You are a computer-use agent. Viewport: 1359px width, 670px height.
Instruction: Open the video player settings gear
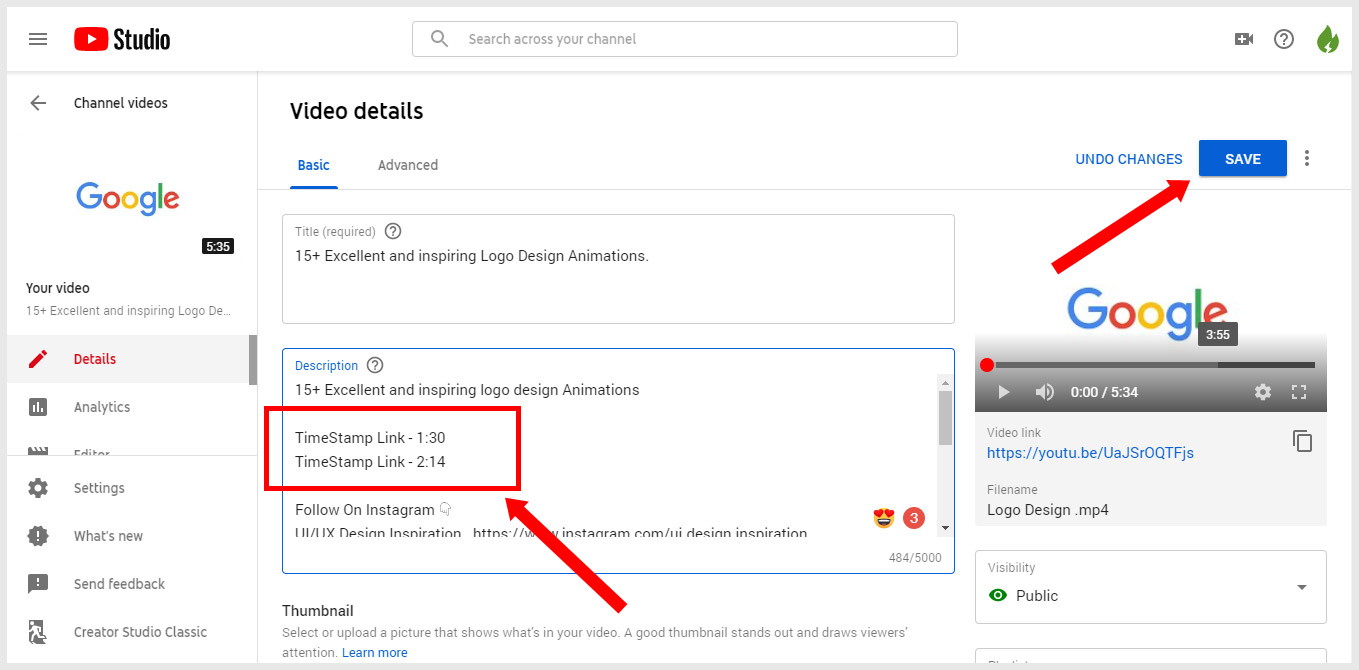1263,392
